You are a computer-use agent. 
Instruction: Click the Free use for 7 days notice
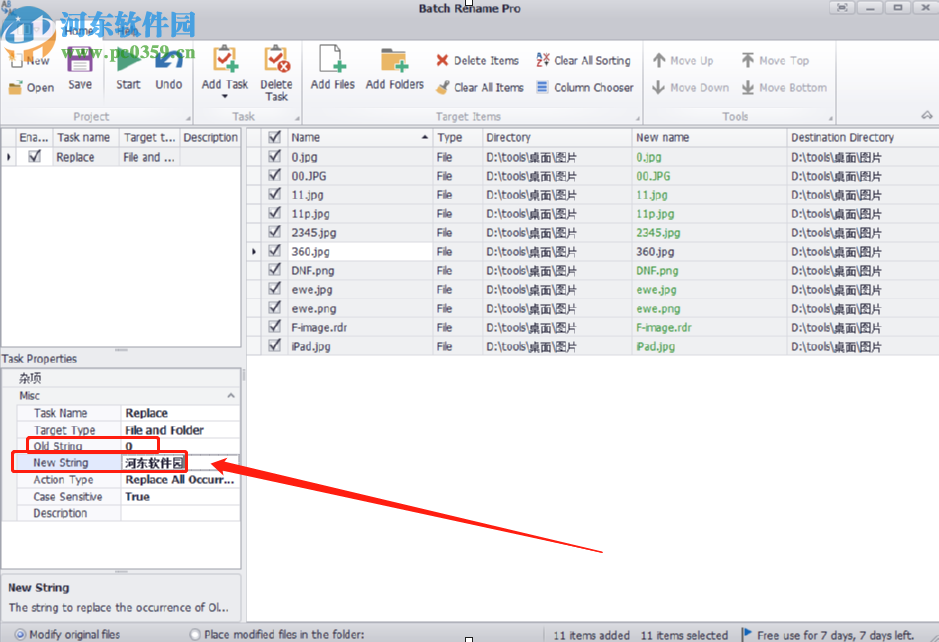pyautogui.click(x=835, y=635)
